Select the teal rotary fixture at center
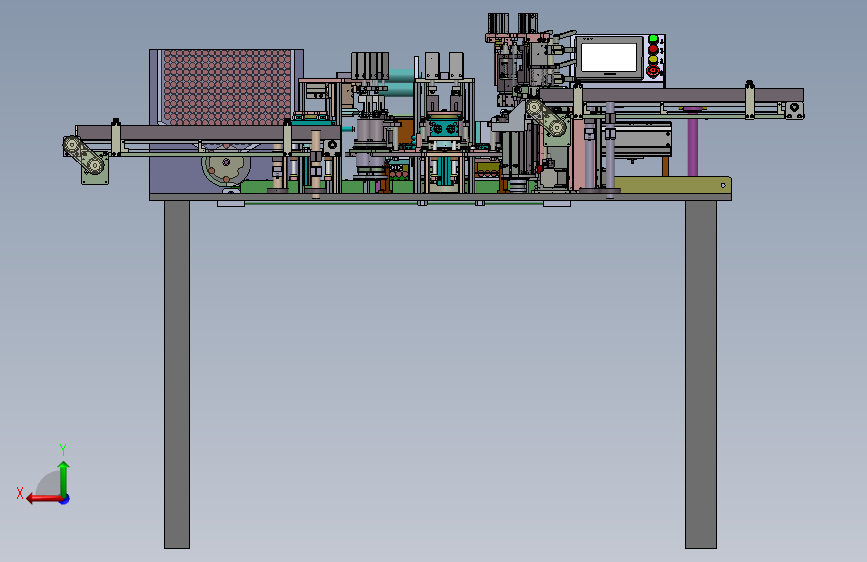 [443, 126]
